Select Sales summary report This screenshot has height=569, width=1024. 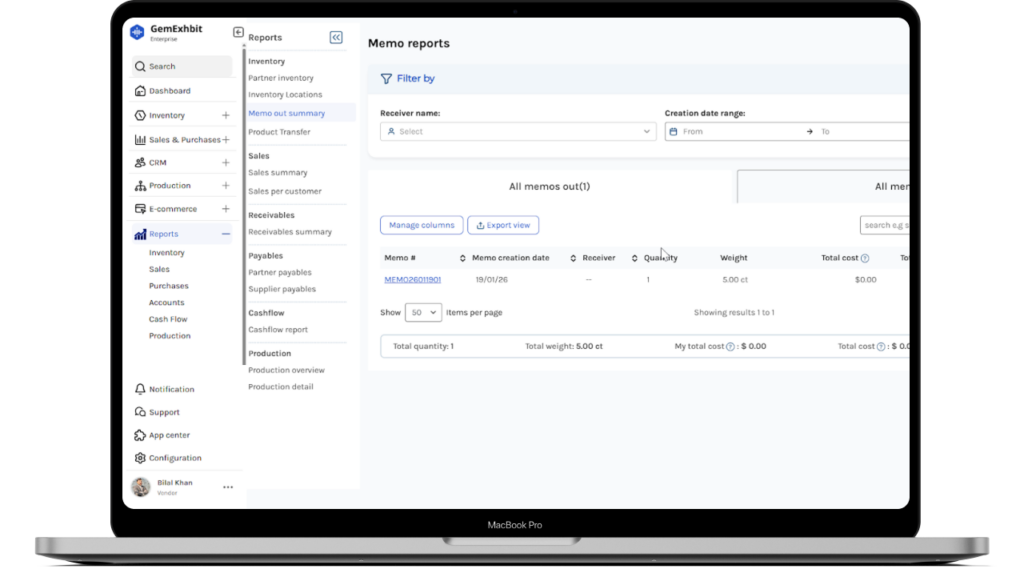(278, 173)
